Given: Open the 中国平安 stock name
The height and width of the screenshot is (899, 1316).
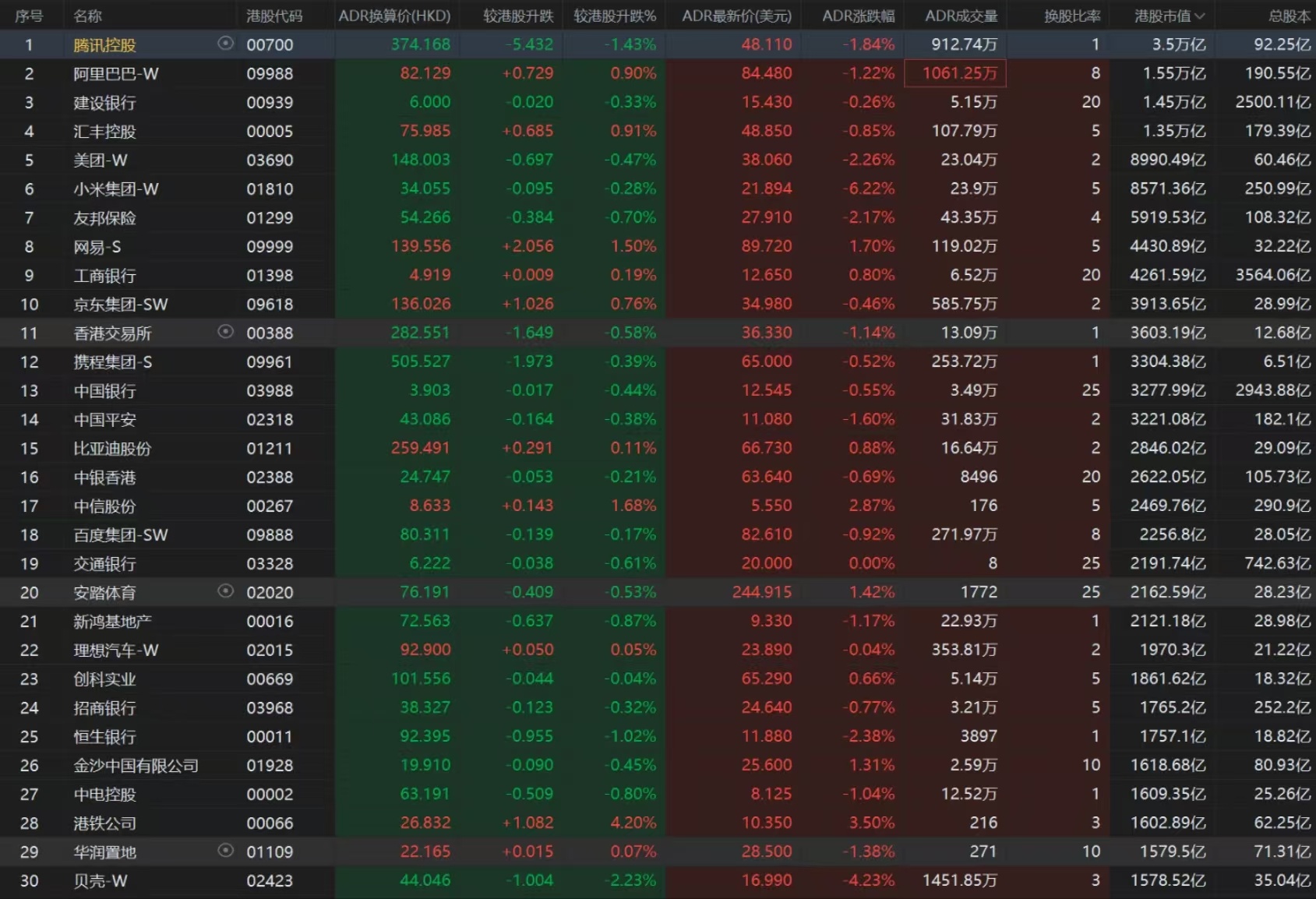Looking at the screenshot, I should tap(104, 420).
